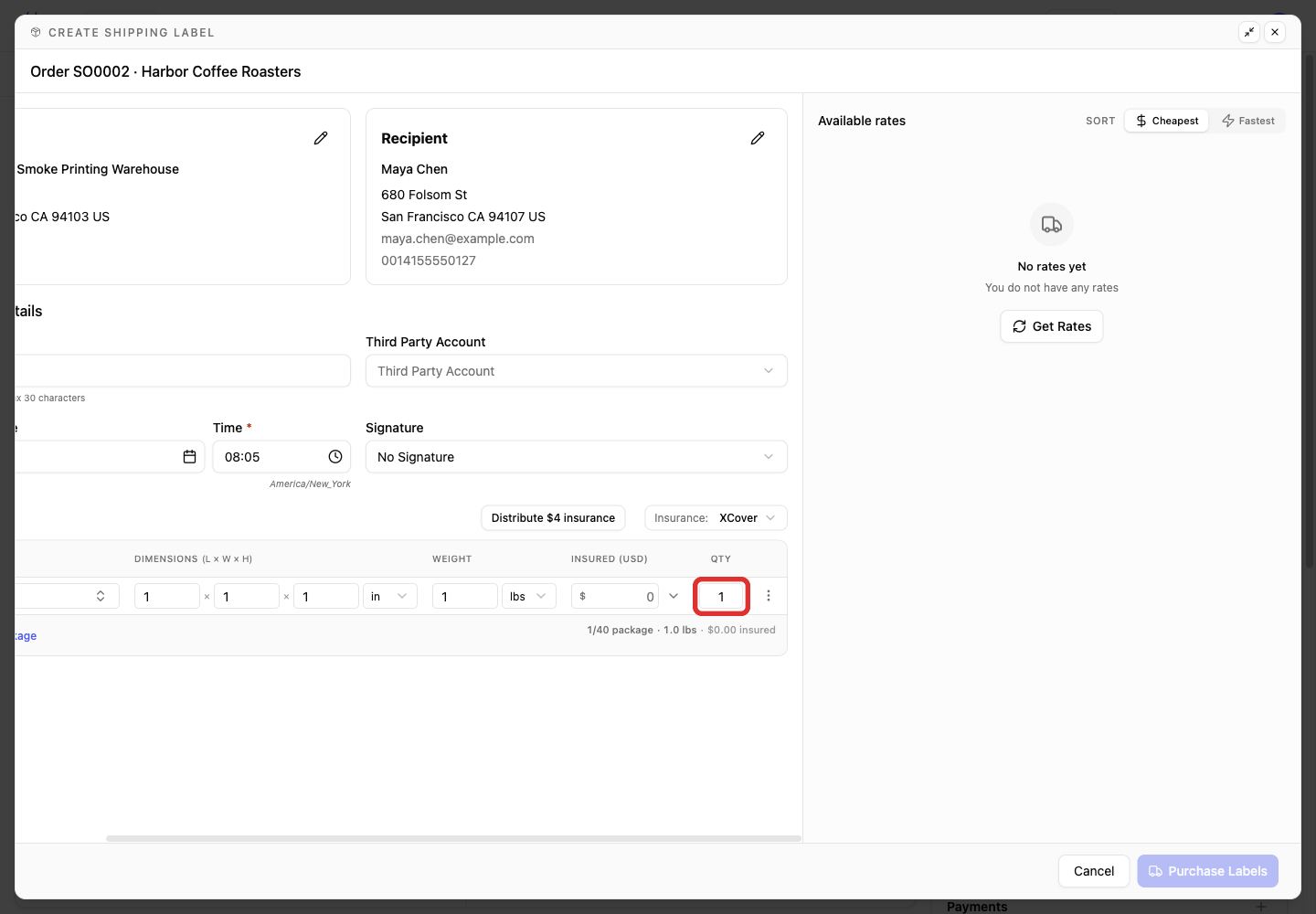Open the Third Party Account dropdown

577,371
